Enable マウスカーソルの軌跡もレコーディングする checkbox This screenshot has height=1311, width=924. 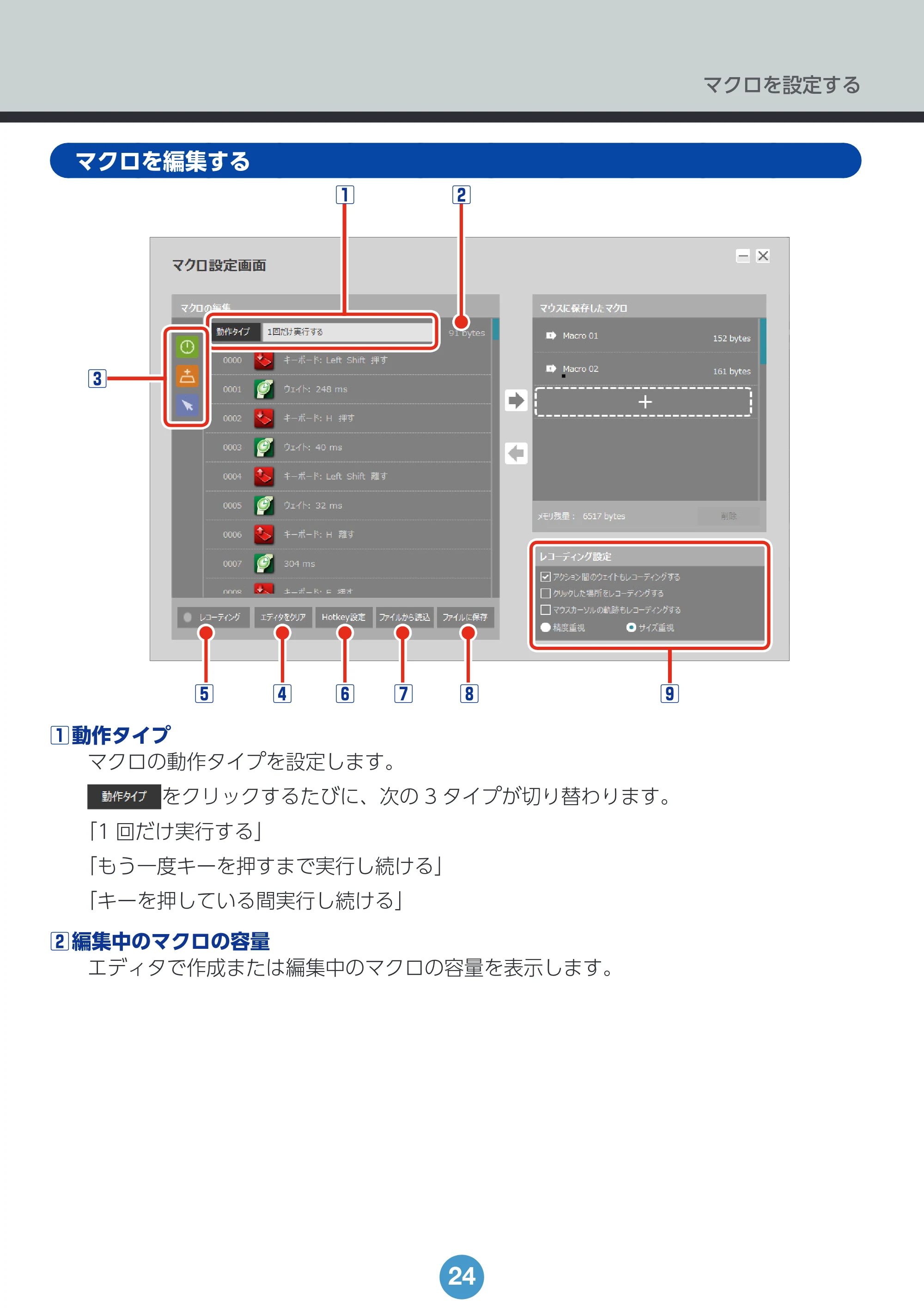tap(545, 610)
